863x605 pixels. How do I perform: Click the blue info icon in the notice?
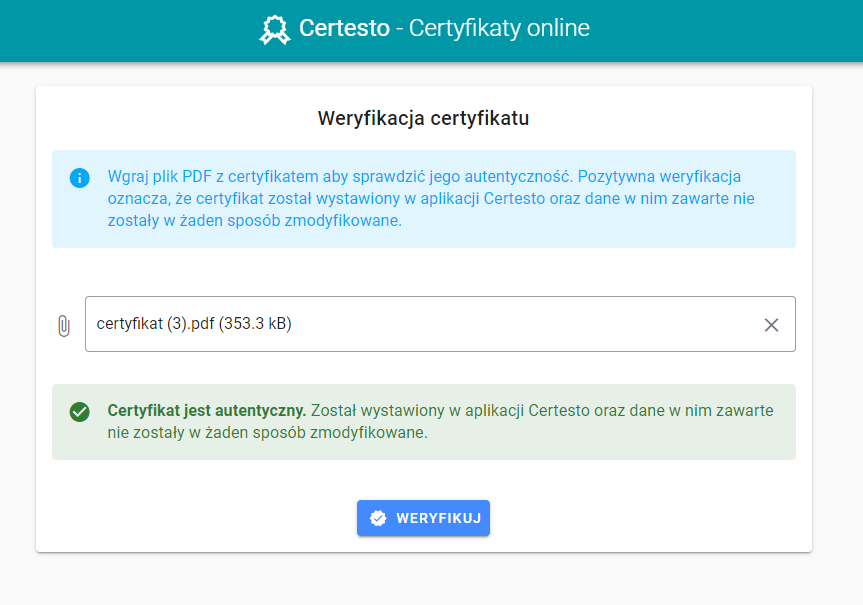pos(80,178)
